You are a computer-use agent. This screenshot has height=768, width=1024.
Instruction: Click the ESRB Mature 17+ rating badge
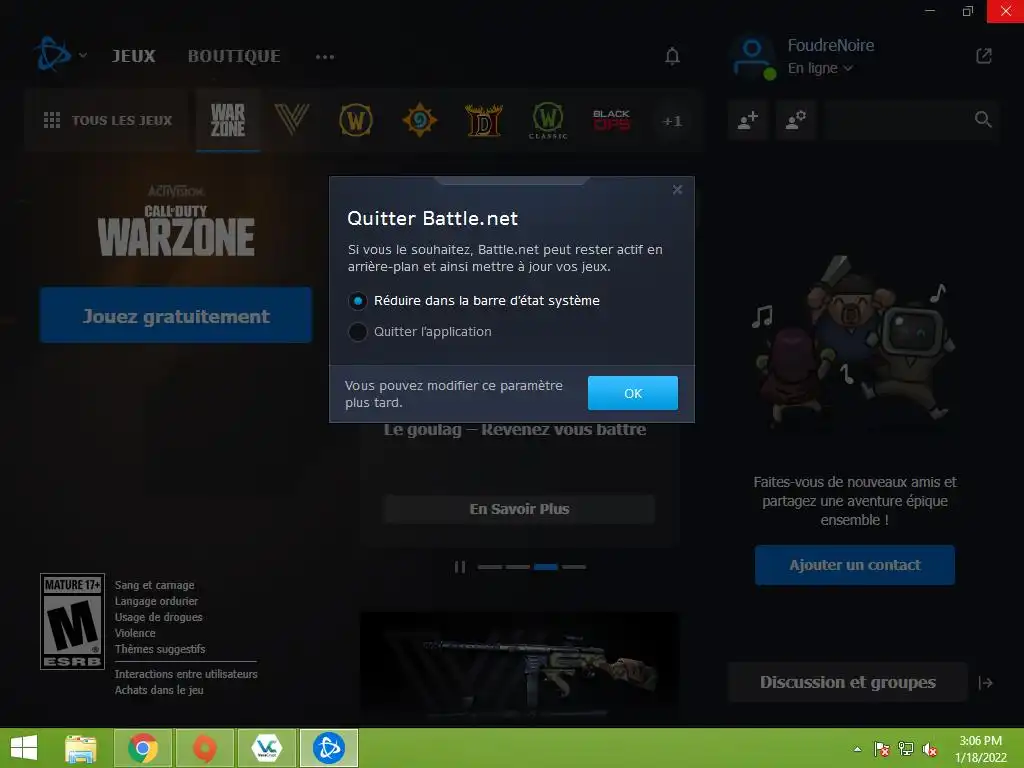click(72, 622)
